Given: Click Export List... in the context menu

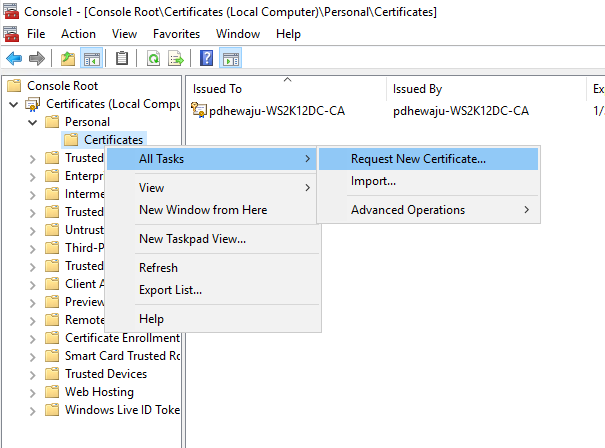Looking at the screenshot, I should [x=170, y=290].
